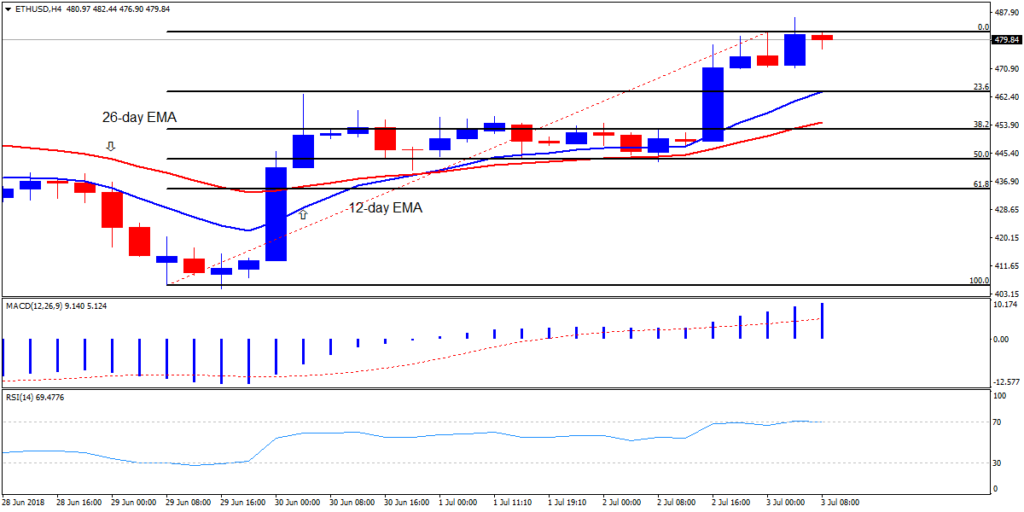Click the 0.0 Fibonacci level label
This screenshot has height=512, width=1024.
tap(982, 27)
